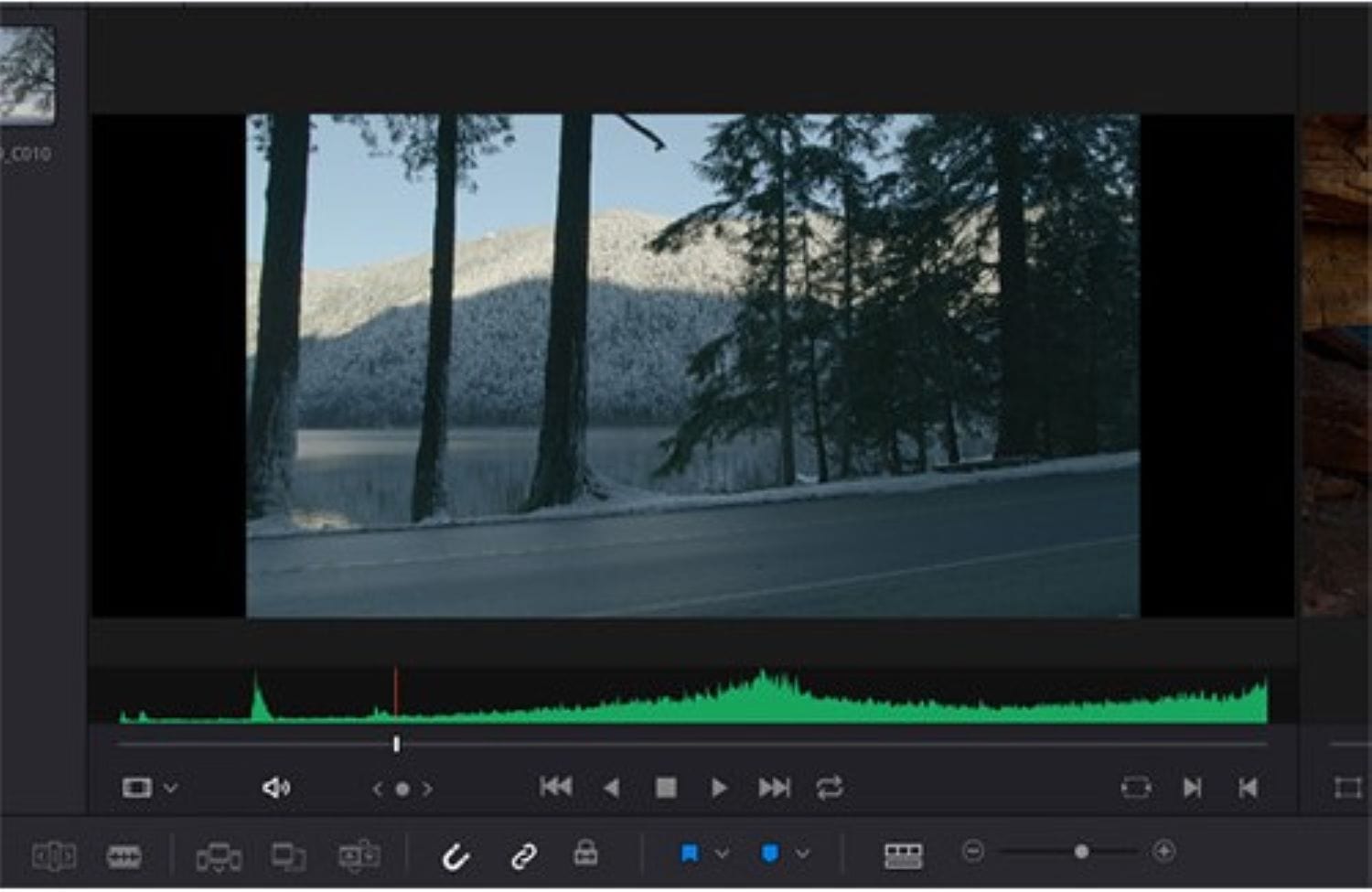
Task: Add a blue flag to clip
Action: (x=690, y=854)
